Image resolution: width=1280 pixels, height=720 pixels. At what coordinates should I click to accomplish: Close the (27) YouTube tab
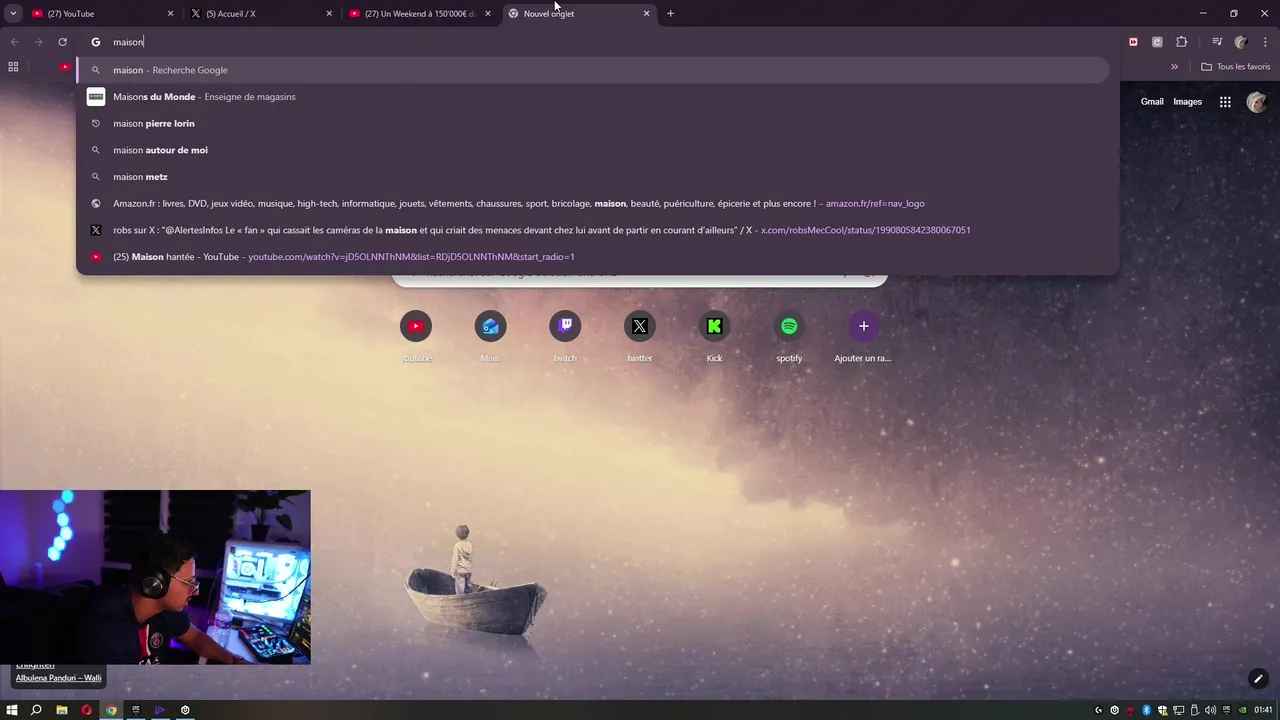click(170, 14)
